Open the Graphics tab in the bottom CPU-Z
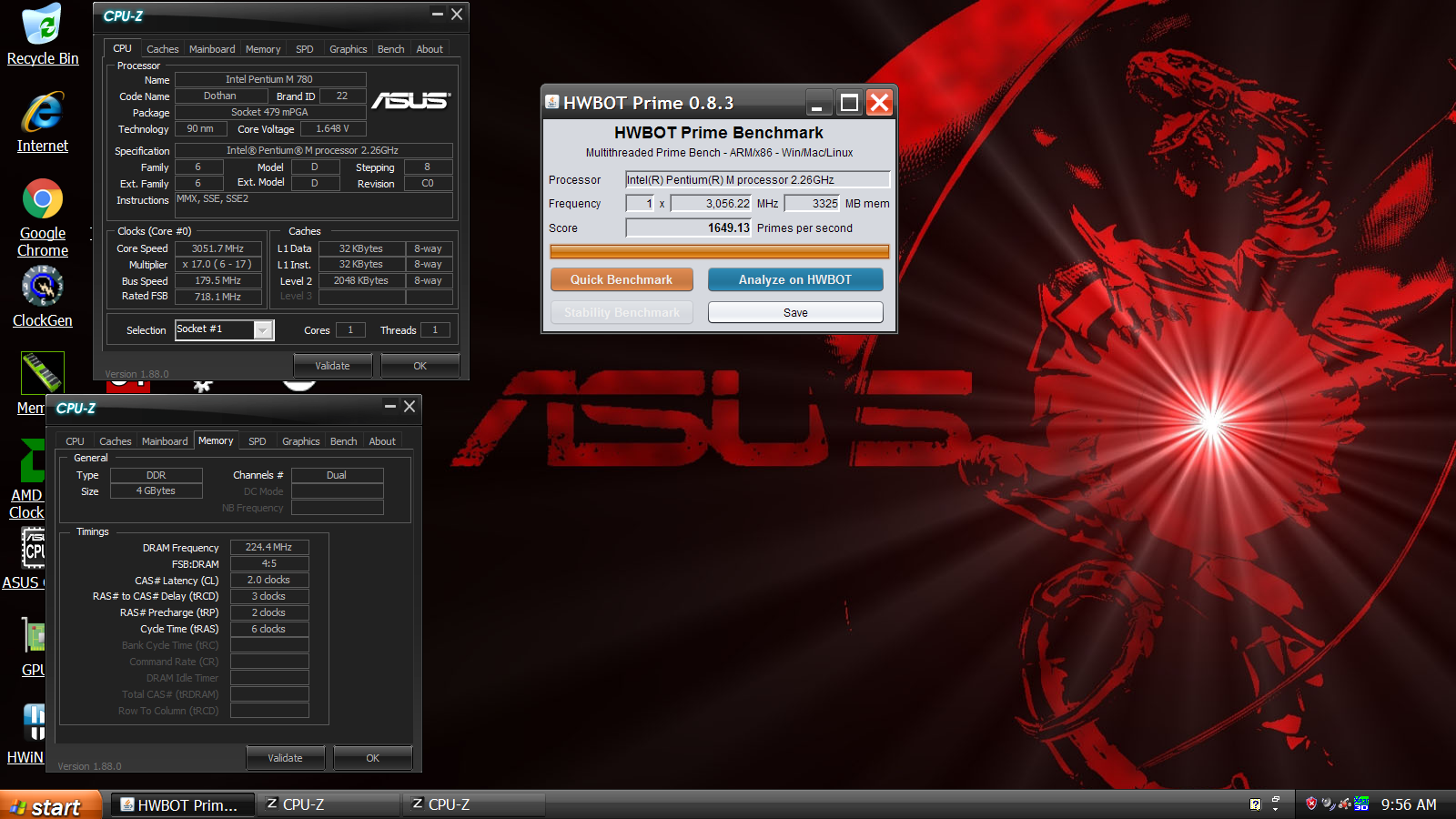Viewport: 1456px width, 819px height. 301,441
